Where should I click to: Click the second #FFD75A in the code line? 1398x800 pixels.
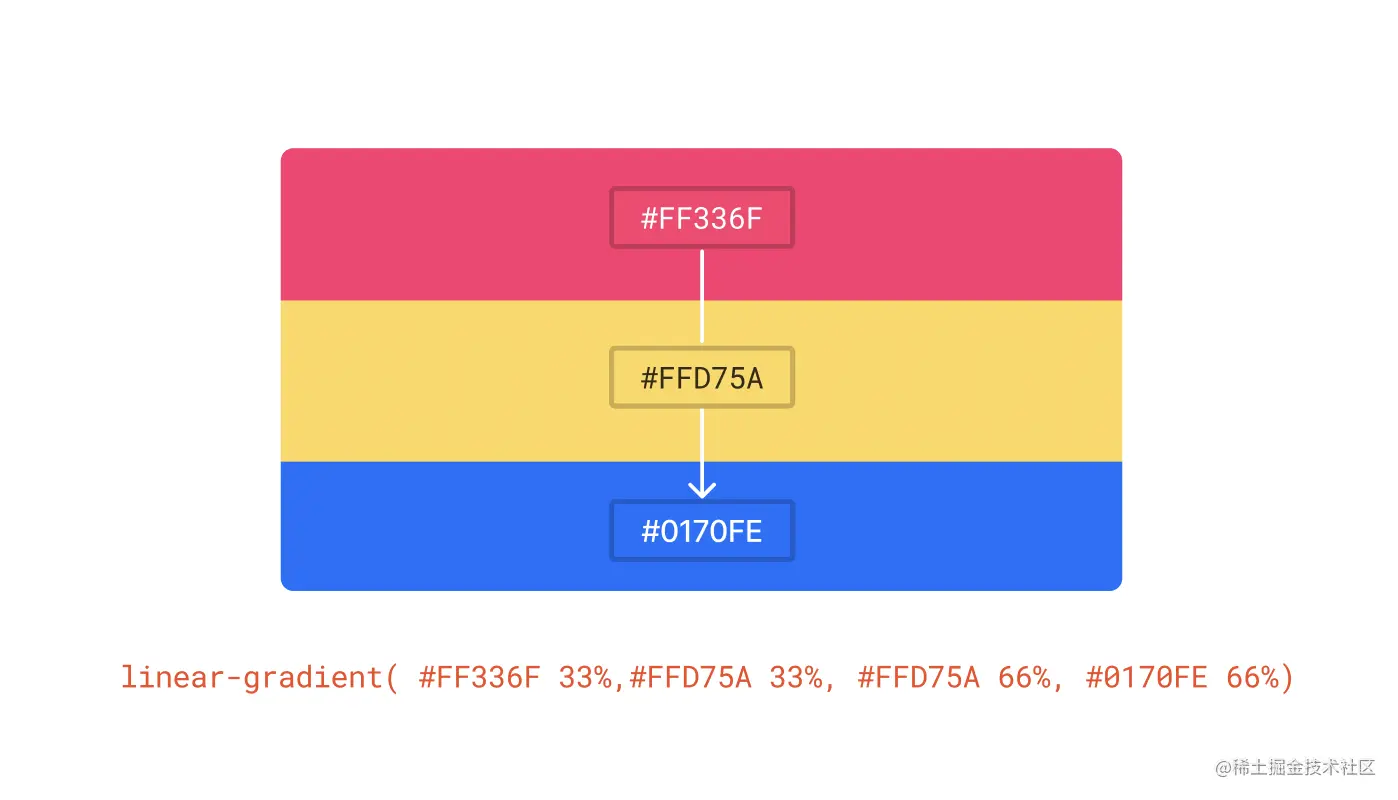(919, 678)
